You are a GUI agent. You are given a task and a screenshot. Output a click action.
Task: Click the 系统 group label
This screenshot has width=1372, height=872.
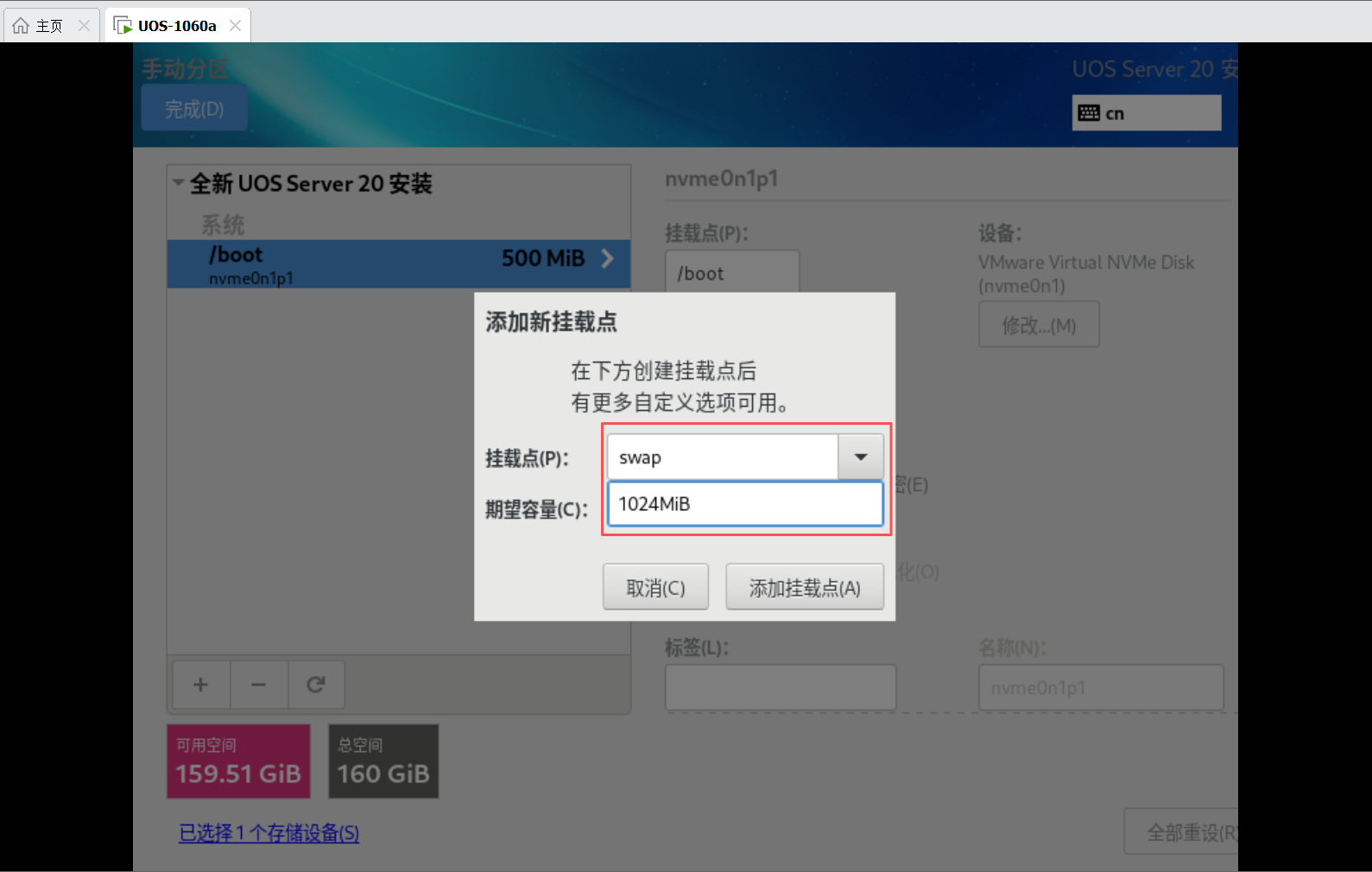223,224
